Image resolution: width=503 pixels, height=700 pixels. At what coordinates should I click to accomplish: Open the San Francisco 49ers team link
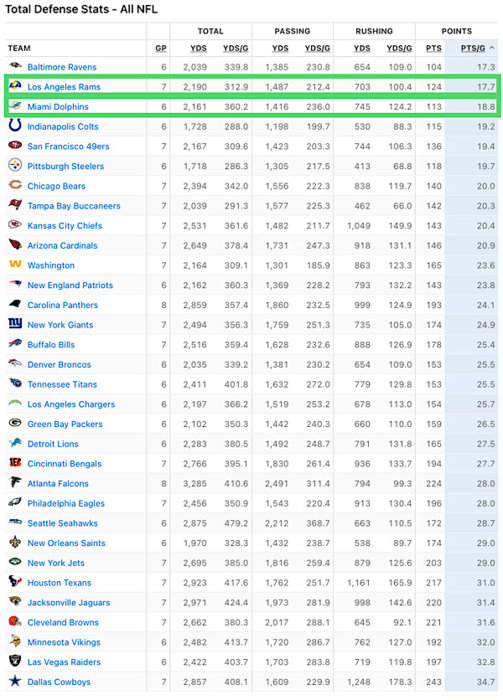point(68,146)
